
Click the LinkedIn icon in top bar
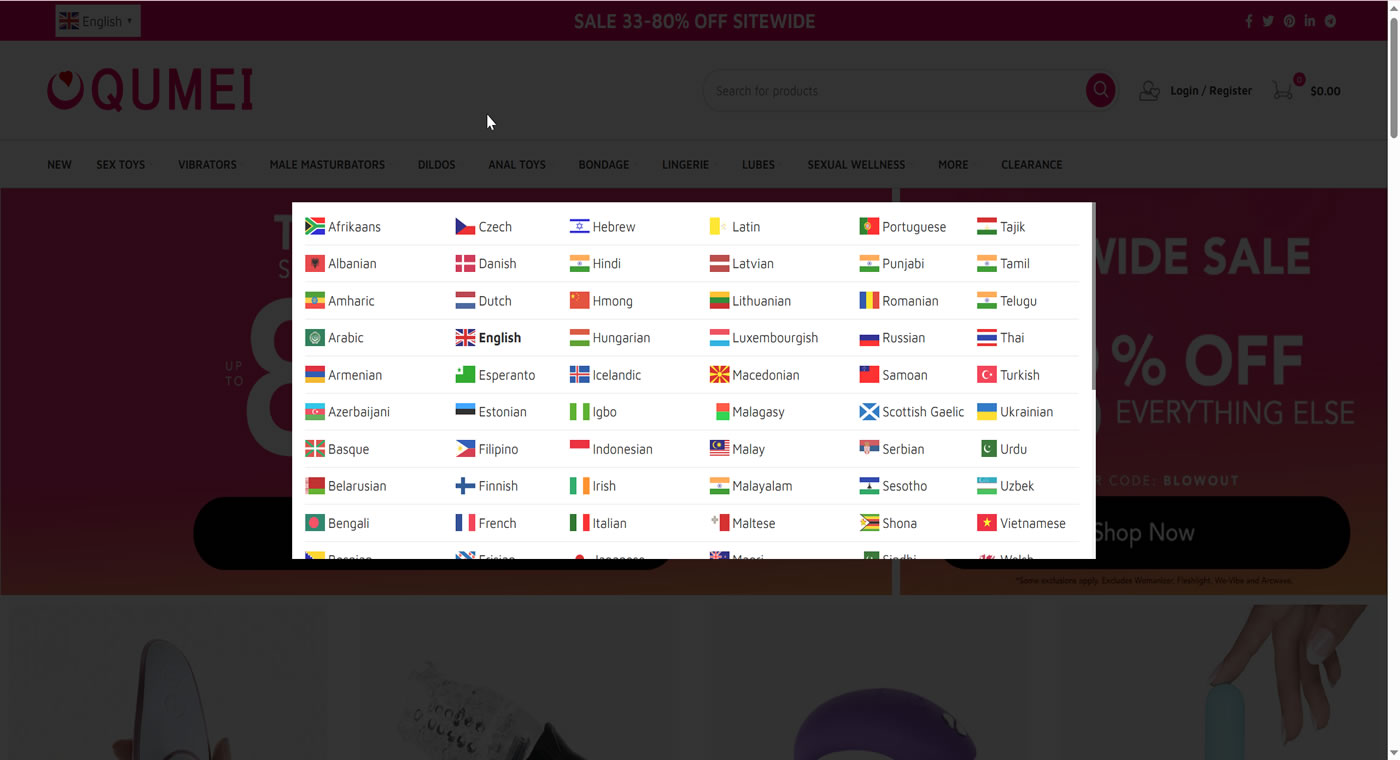pyautogui.click(x=1309, y=21)
